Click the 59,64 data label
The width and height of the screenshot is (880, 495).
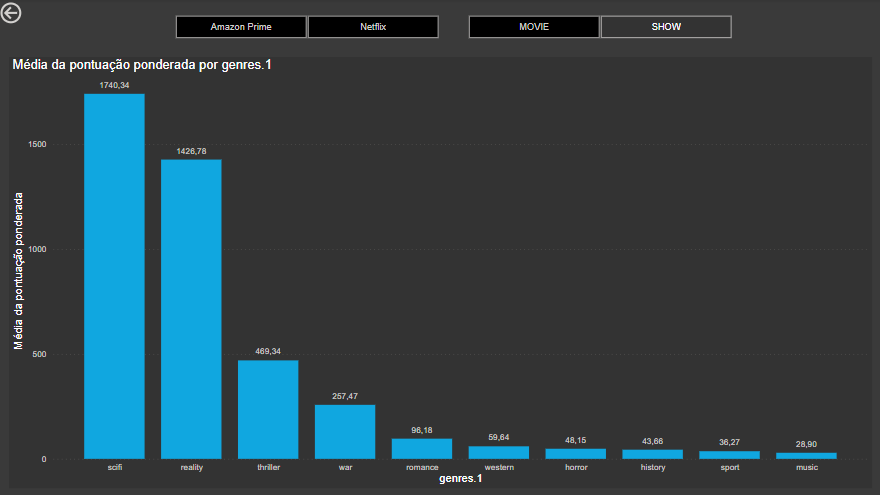[x=499, y=437]
